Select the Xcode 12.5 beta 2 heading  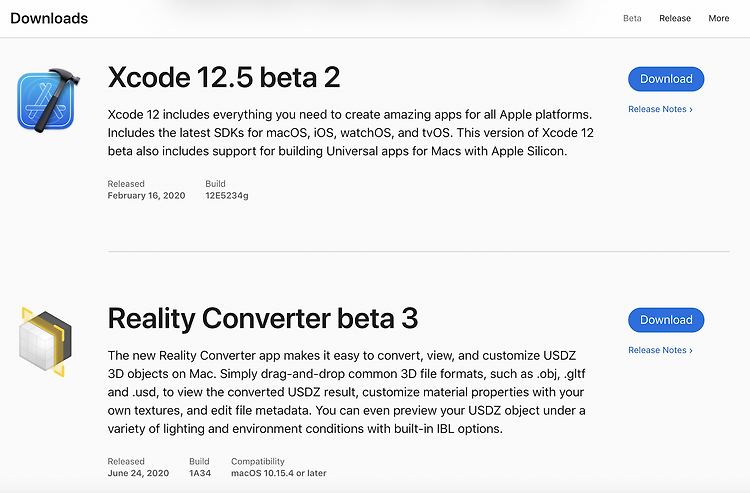(x=224, y=77)
